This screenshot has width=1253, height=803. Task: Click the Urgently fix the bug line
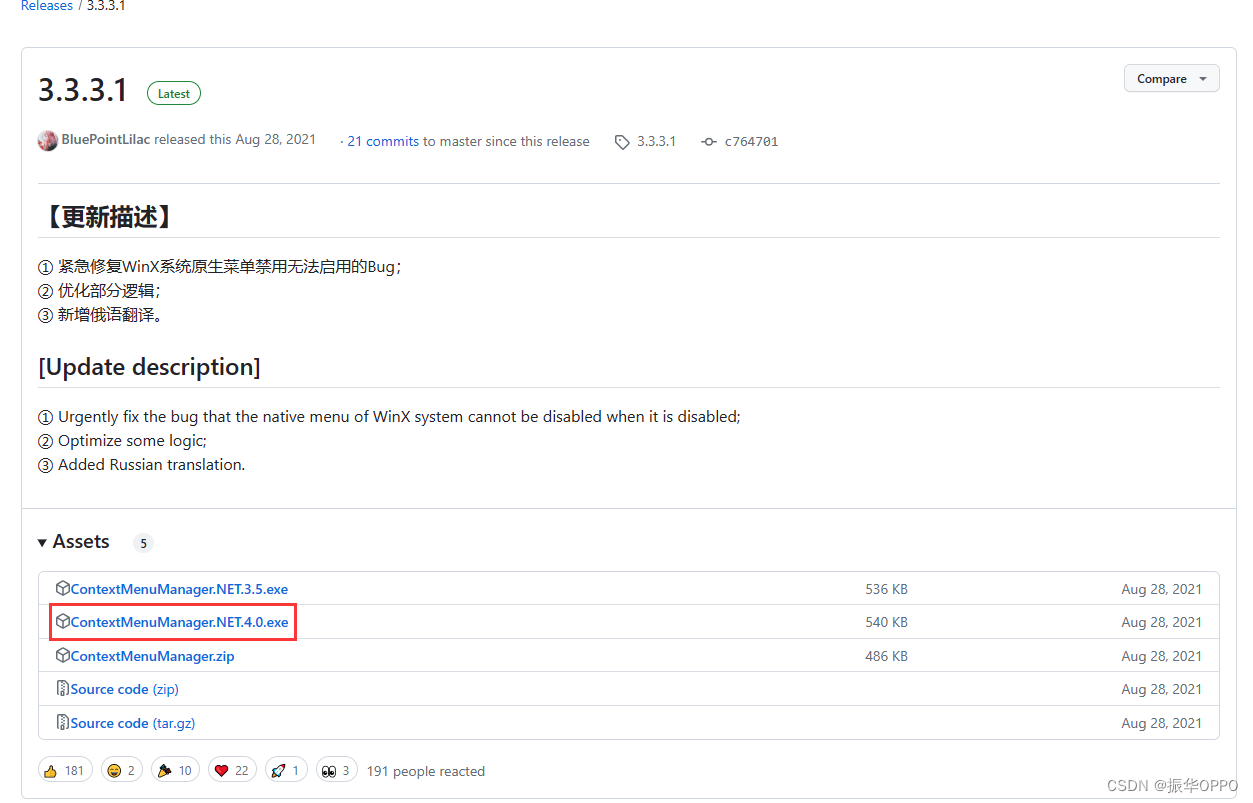389,417
